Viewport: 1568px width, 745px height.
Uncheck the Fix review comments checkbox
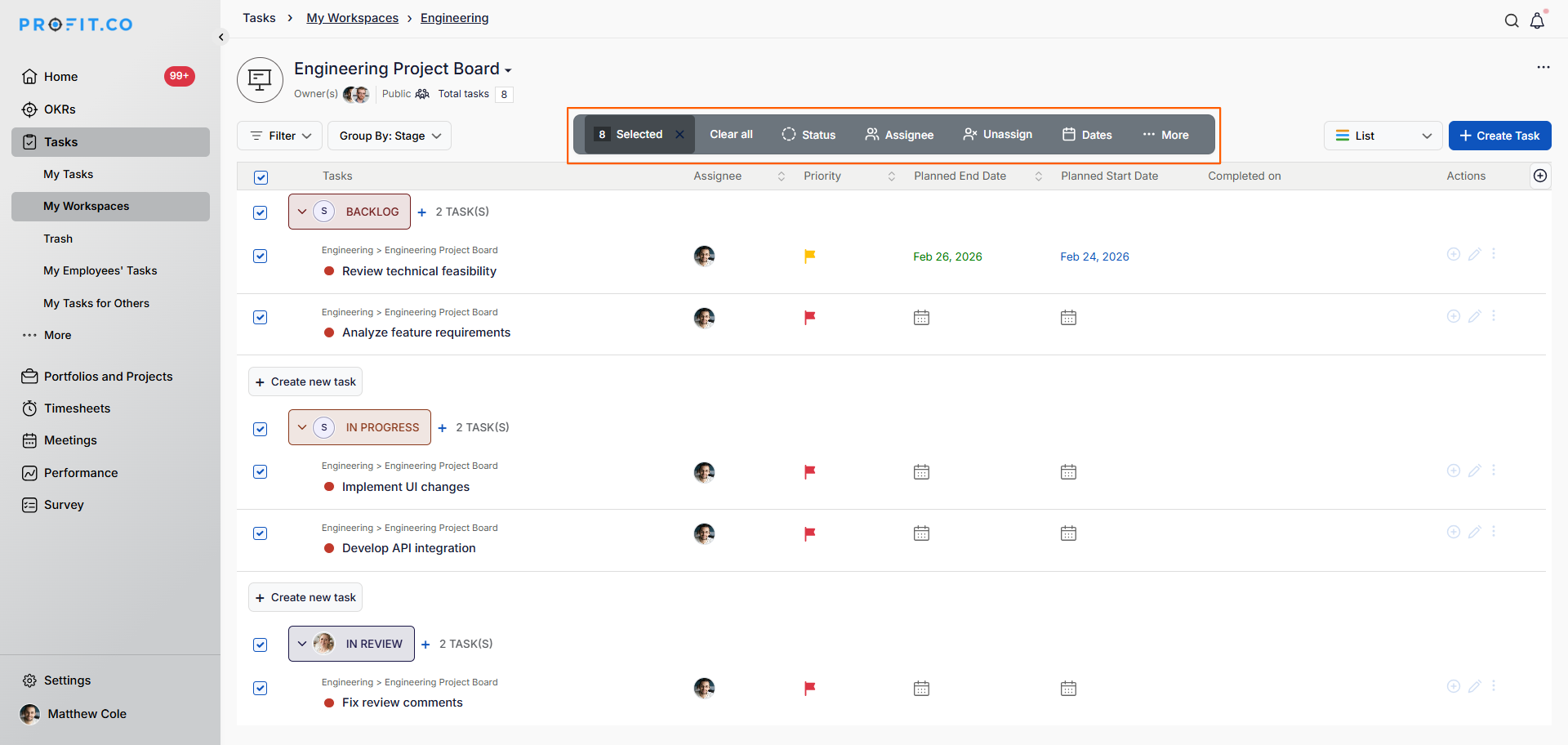tap(261, 688)
